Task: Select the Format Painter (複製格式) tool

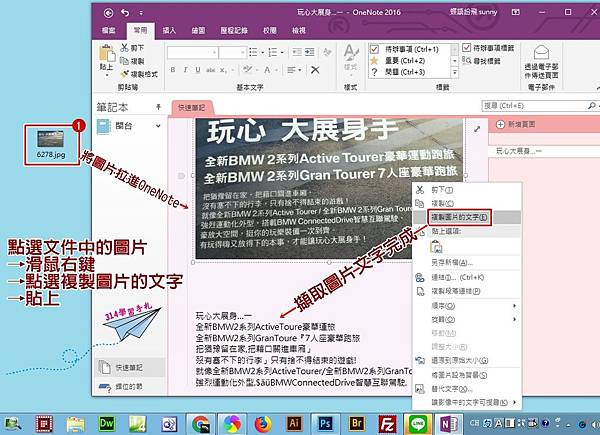Action: (x=139, y=74)
